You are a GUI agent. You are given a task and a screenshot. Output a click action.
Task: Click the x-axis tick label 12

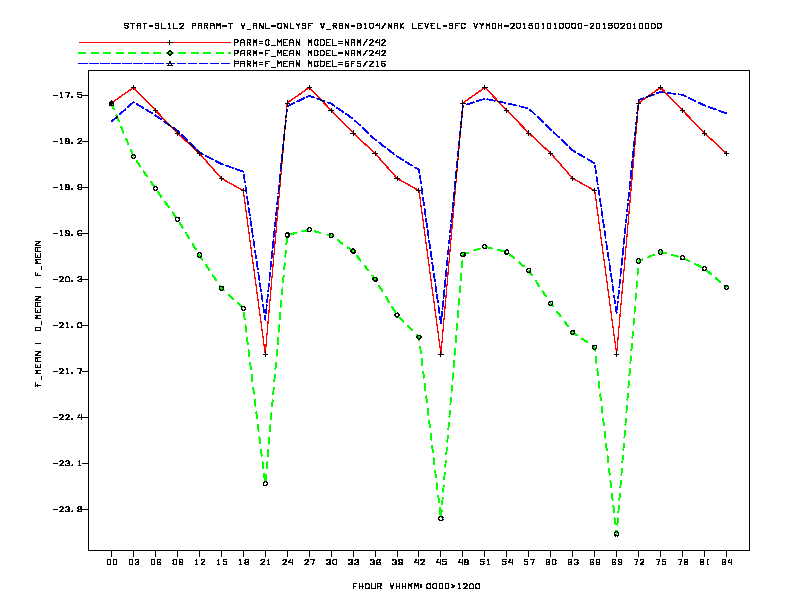tap(200, 562)
